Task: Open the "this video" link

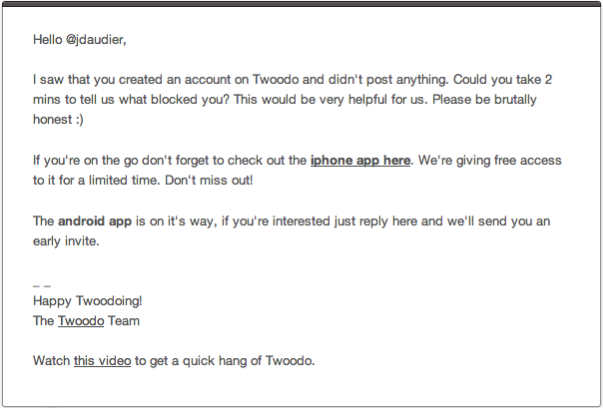Action: [102, 360]
